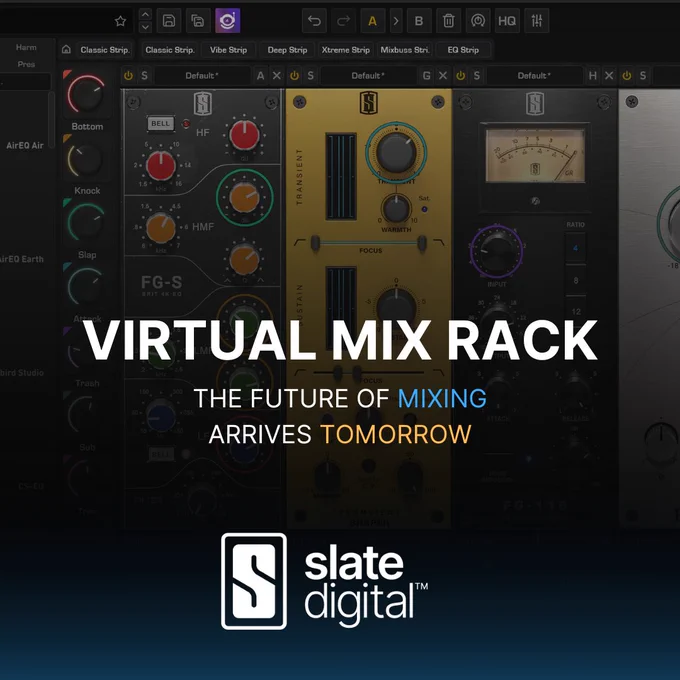The height and width of the screenshot is (680, 680).
Task: Switch to the Mixbuss Stri. tab
Action: click(x=405, y=50)
